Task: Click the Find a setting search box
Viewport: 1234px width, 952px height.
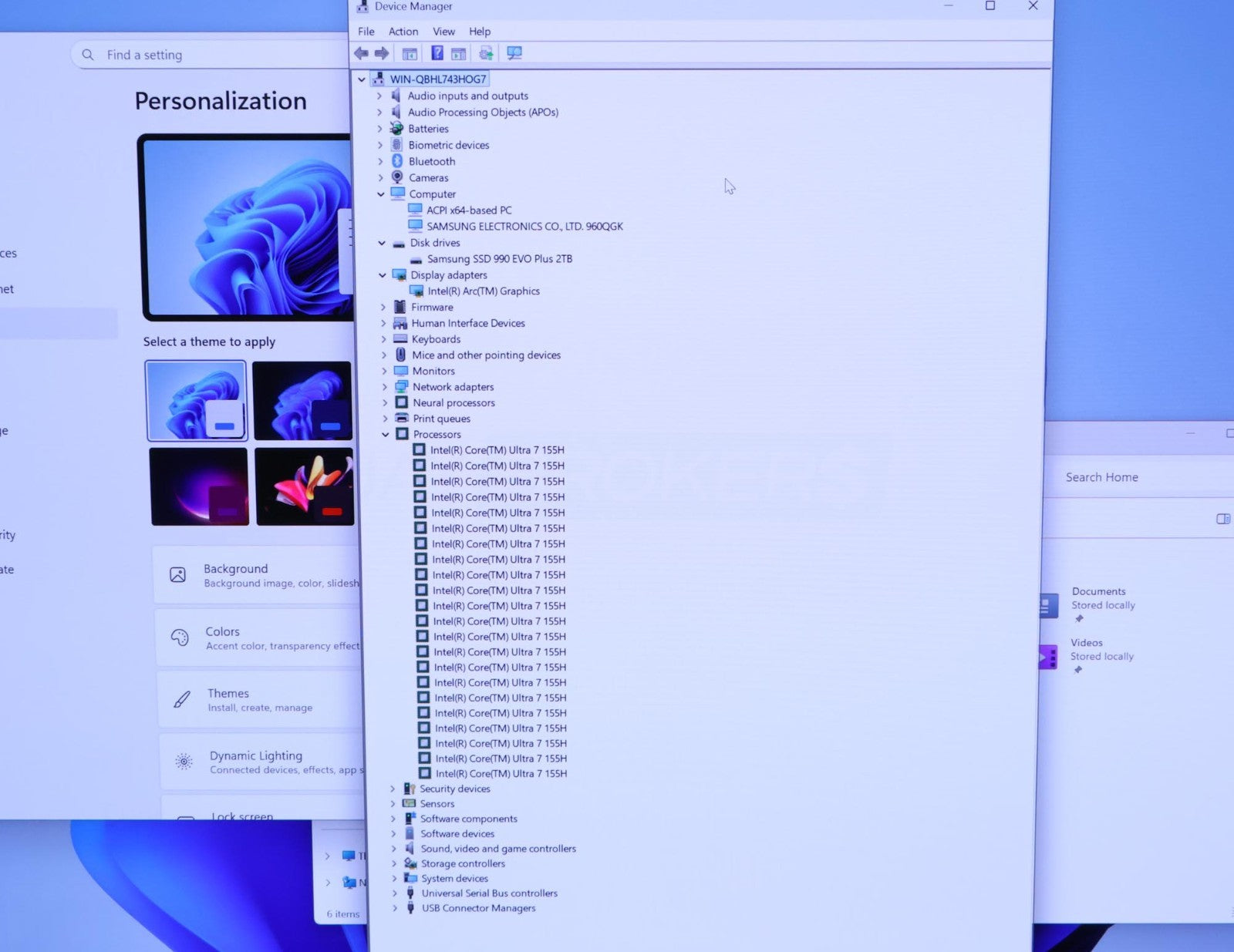Action: [x=216, y=55]
